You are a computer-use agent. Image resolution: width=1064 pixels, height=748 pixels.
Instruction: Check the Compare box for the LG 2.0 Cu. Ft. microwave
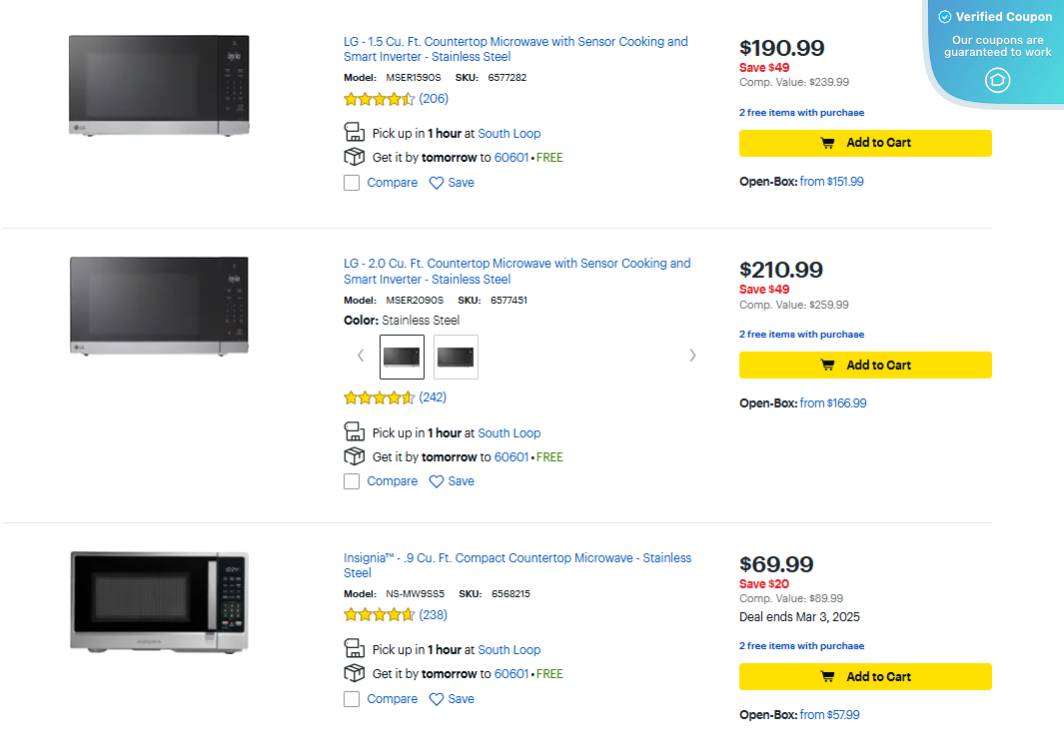[x=351, y=481]
